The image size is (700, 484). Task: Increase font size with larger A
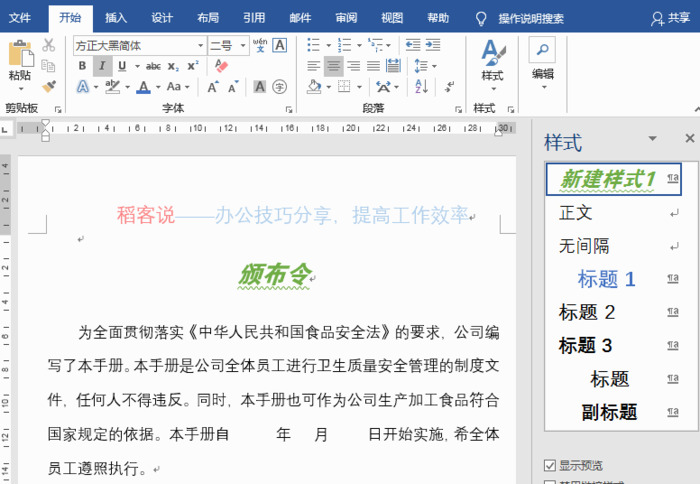213,87
